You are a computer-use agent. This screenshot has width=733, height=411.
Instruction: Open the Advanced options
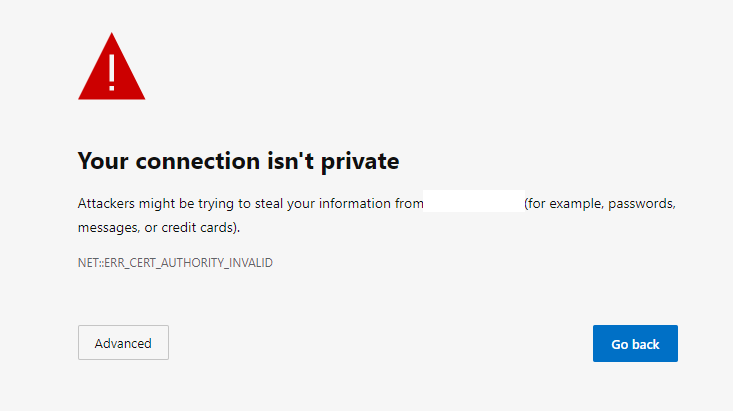[123, 343]
